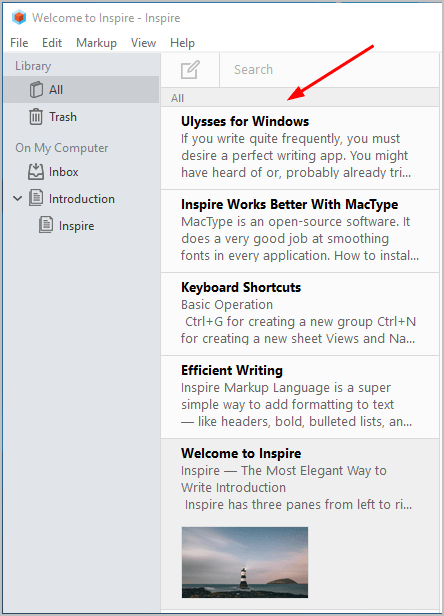Select Inspire Works Better With MacType sheet
The height and width of the screenshot is (616, 444).
[300, 231]
